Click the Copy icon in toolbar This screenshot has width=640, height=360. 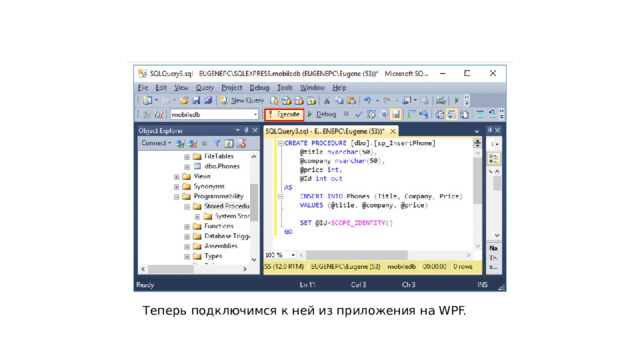(339, 100)
